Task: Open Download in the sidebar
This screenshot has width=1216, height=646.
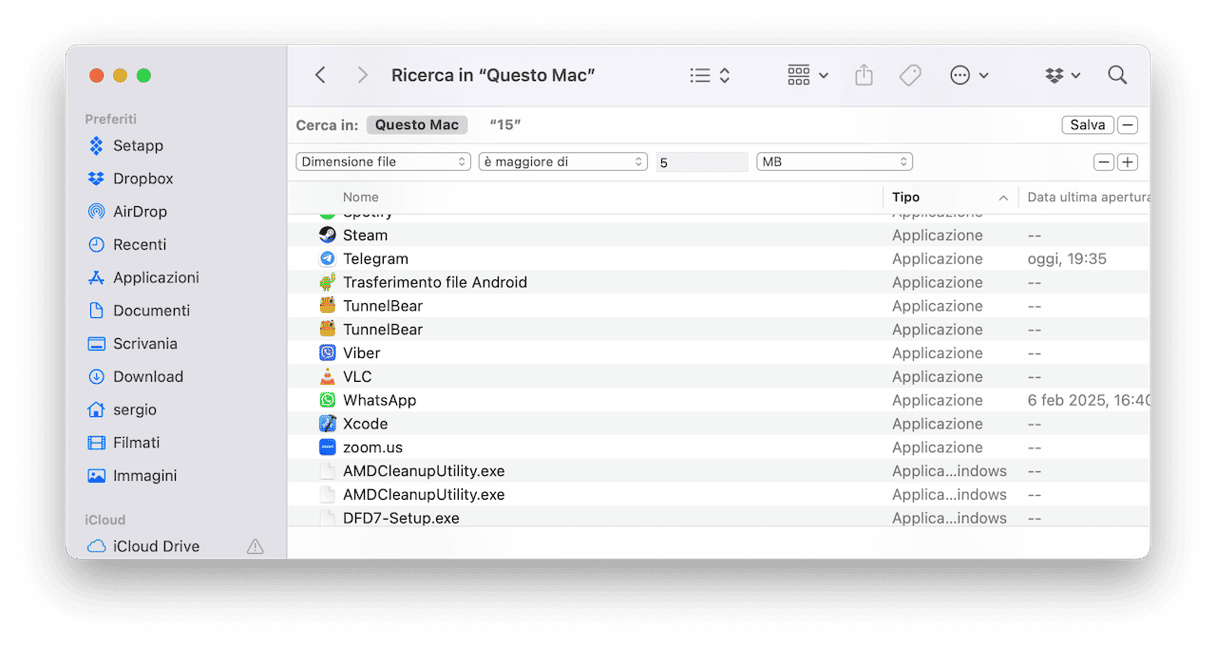Action: (148, 377)
